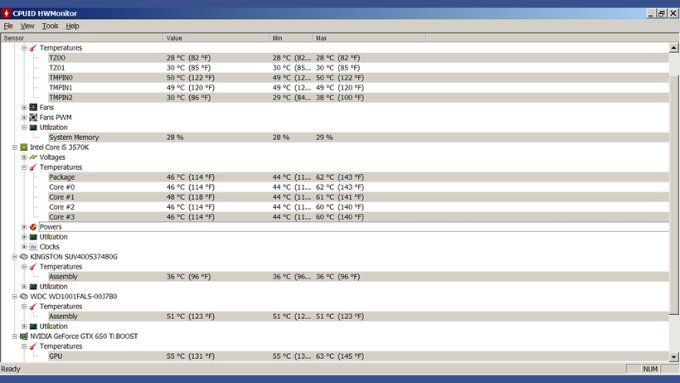Image resolution: width=680 pixels, height=383 pixels.
Task: Select the Core #2 row
Action: pyautogui.click(x=358, y=207)
